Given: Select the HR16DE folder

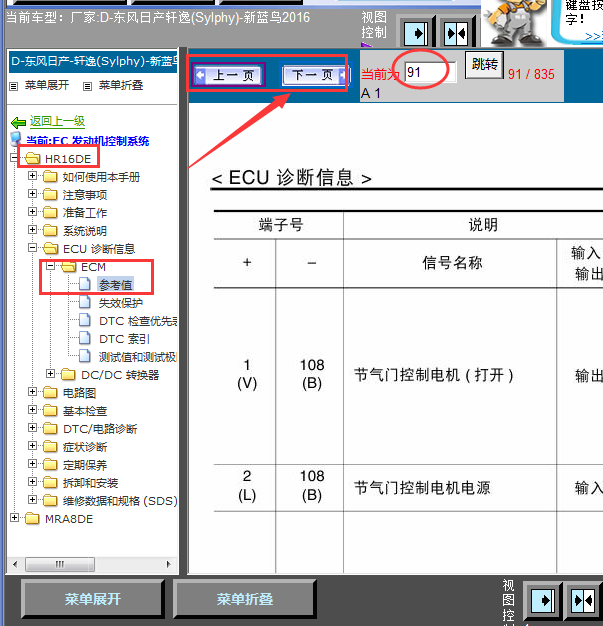Looking at the screenshot, I should (68, 159).
